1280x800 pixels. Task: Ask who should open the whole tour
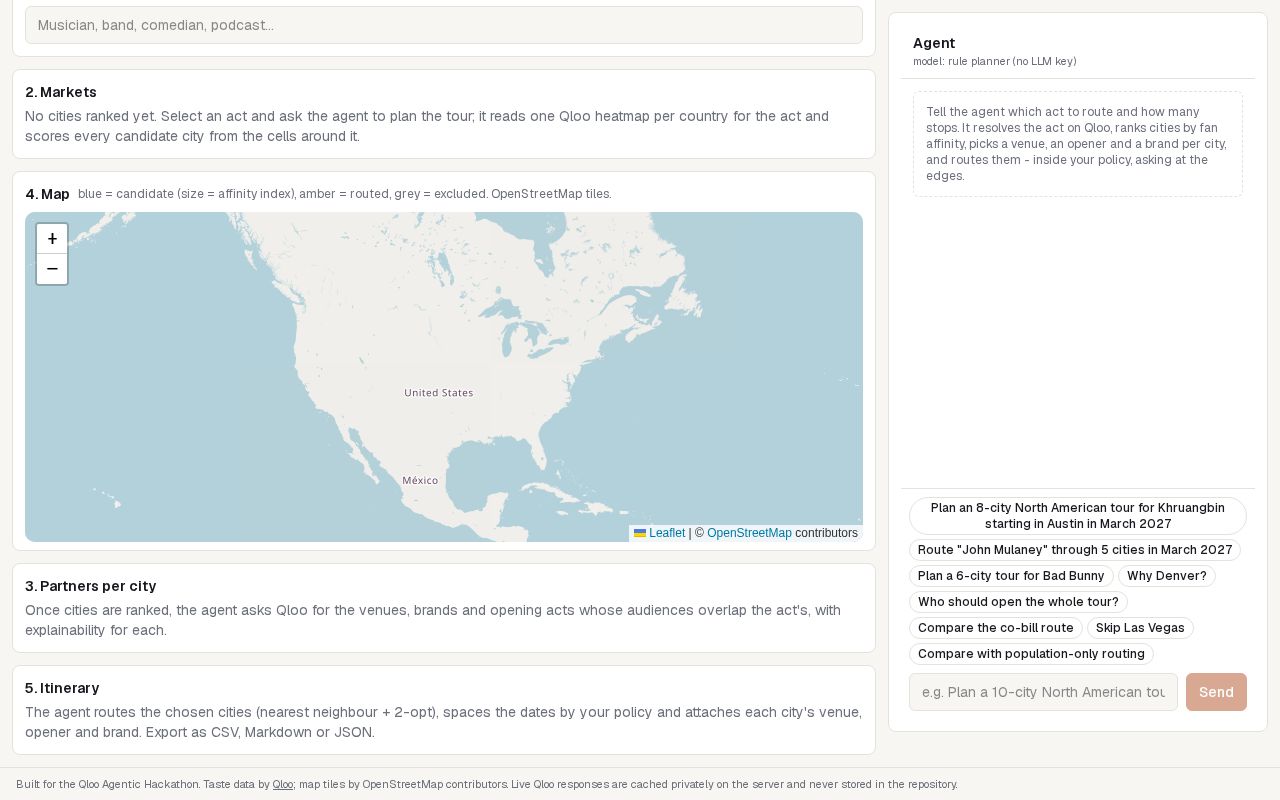(x=1018, y=602)
